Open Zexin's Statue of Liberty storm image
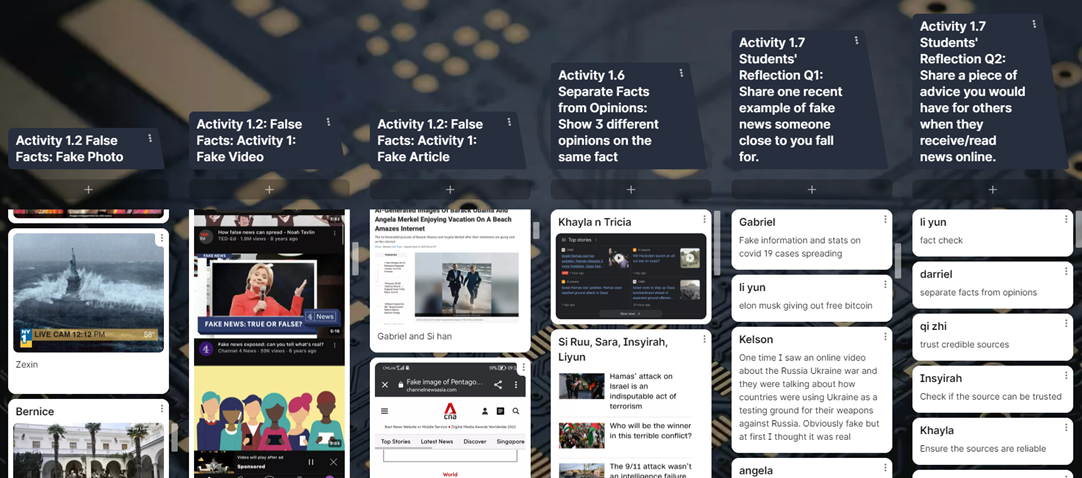 click(88, 292)
